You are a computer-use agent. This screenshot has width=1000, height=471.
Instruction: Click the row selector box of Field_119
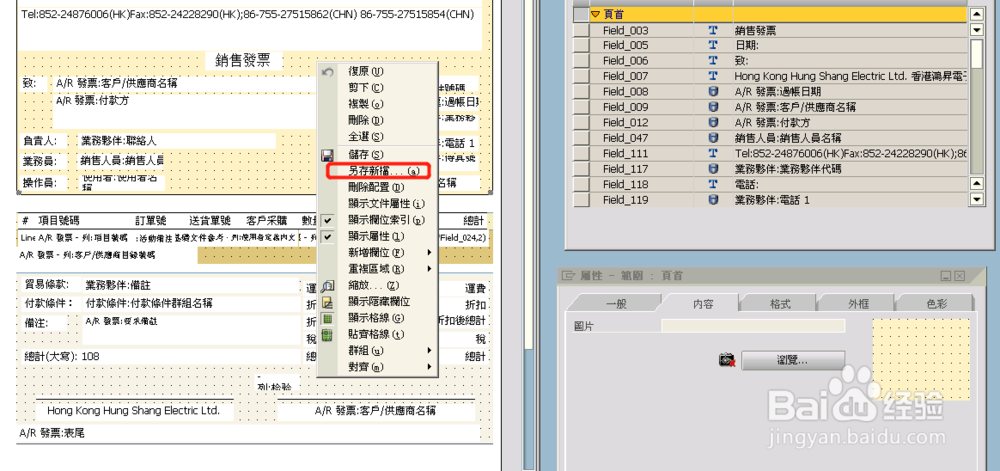pos(580,199)
